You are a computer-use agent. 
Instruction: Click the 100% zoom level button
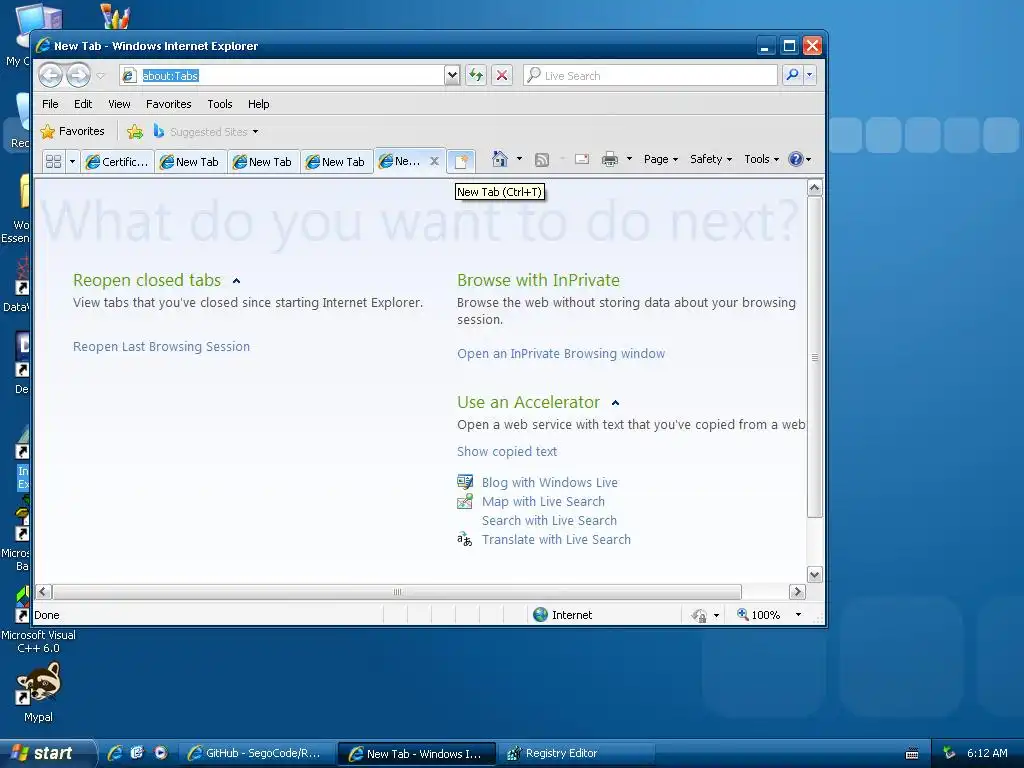759,615
